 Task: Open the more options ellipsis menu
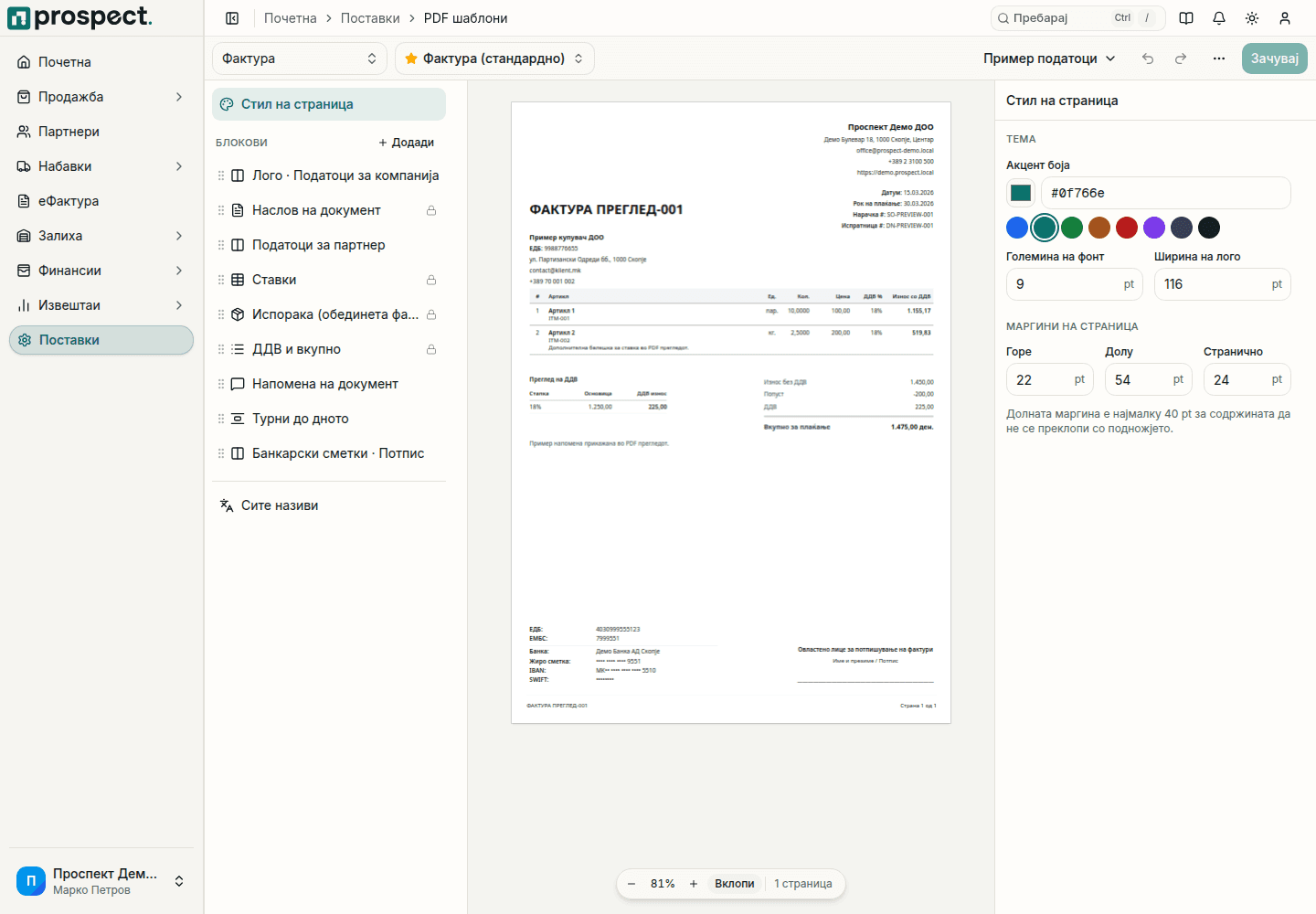tap(1219, 58)
